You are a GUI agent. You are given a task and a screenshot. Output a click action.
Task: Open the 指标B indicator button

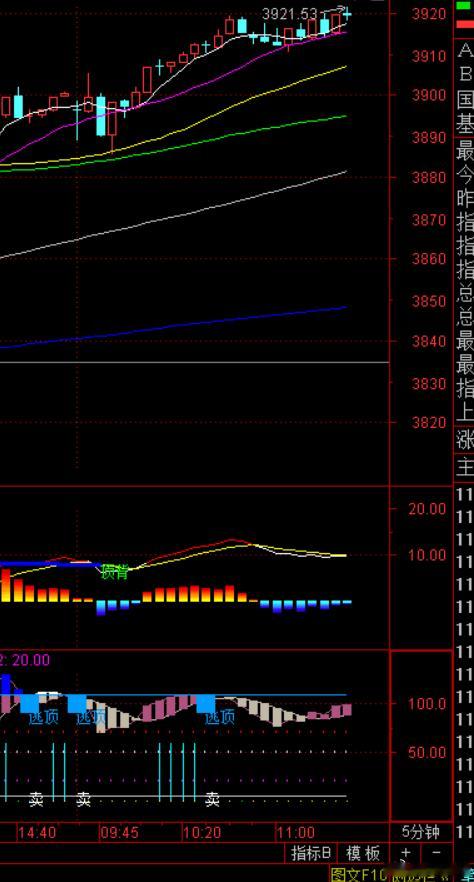(x=312, y=853)
